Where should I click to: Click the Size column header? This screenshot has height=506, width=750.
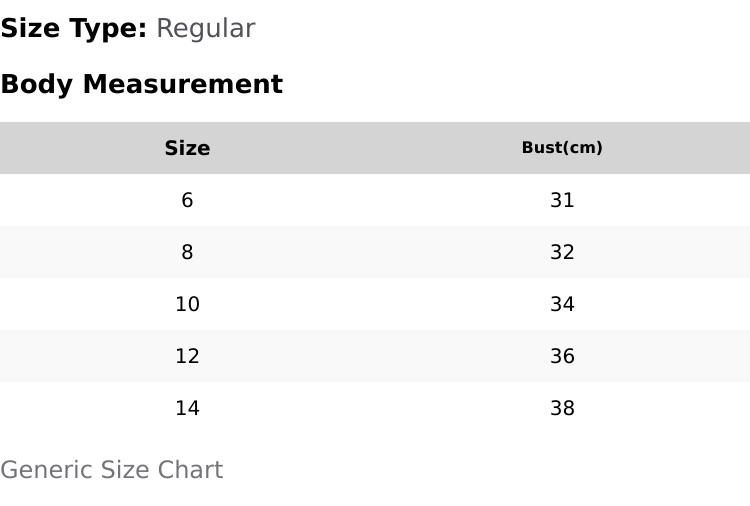pyautogui.click(x=188, y=148)
